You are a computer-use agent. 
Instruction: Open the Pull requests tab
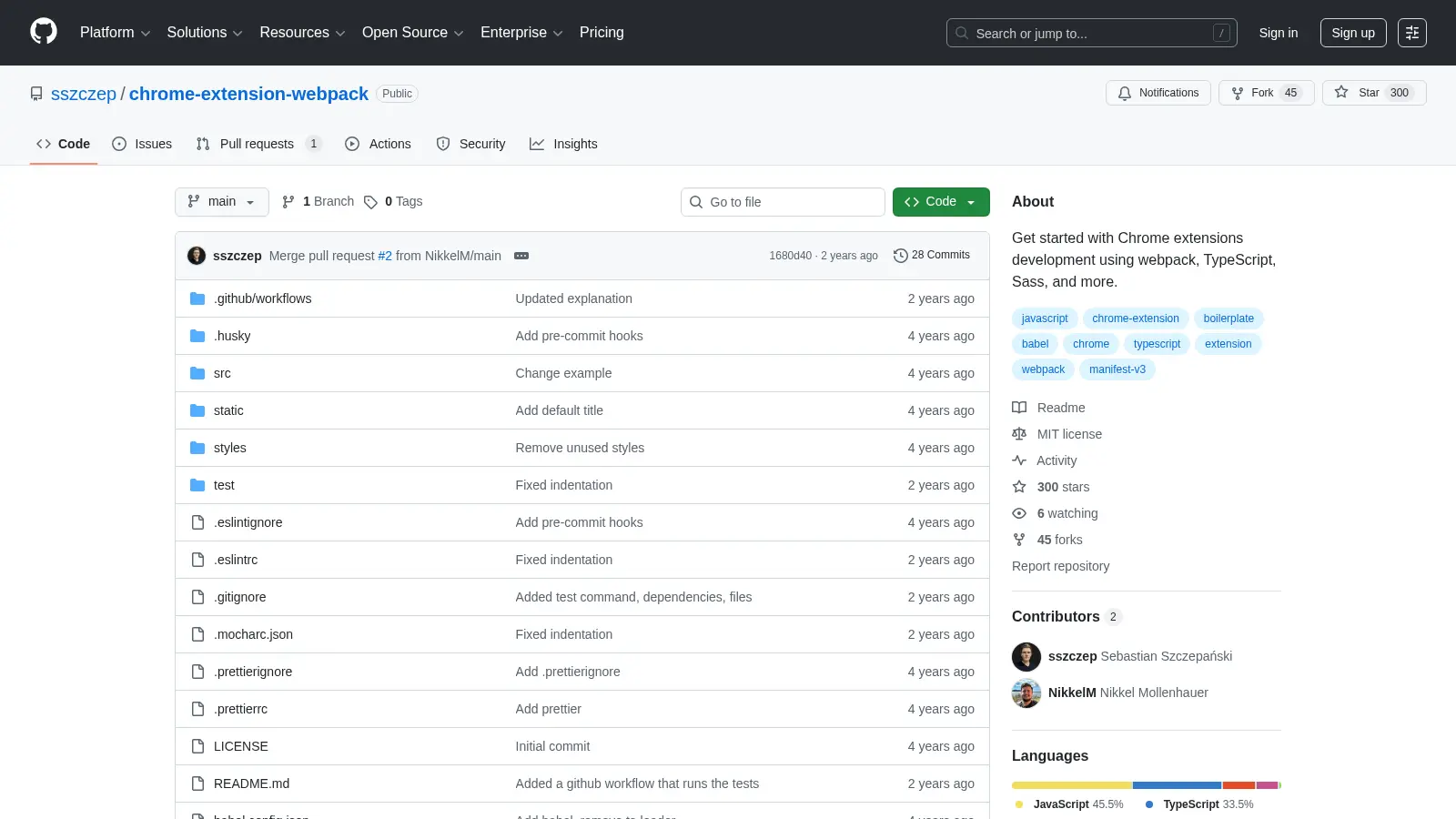[259, 144]
